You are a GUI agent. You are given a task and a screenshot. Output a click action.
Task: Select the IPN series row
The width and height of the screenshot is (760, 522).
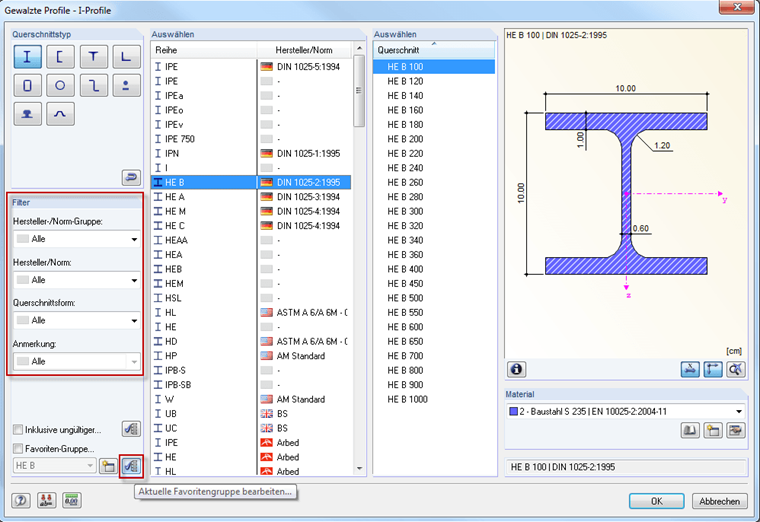coord(251,154)
